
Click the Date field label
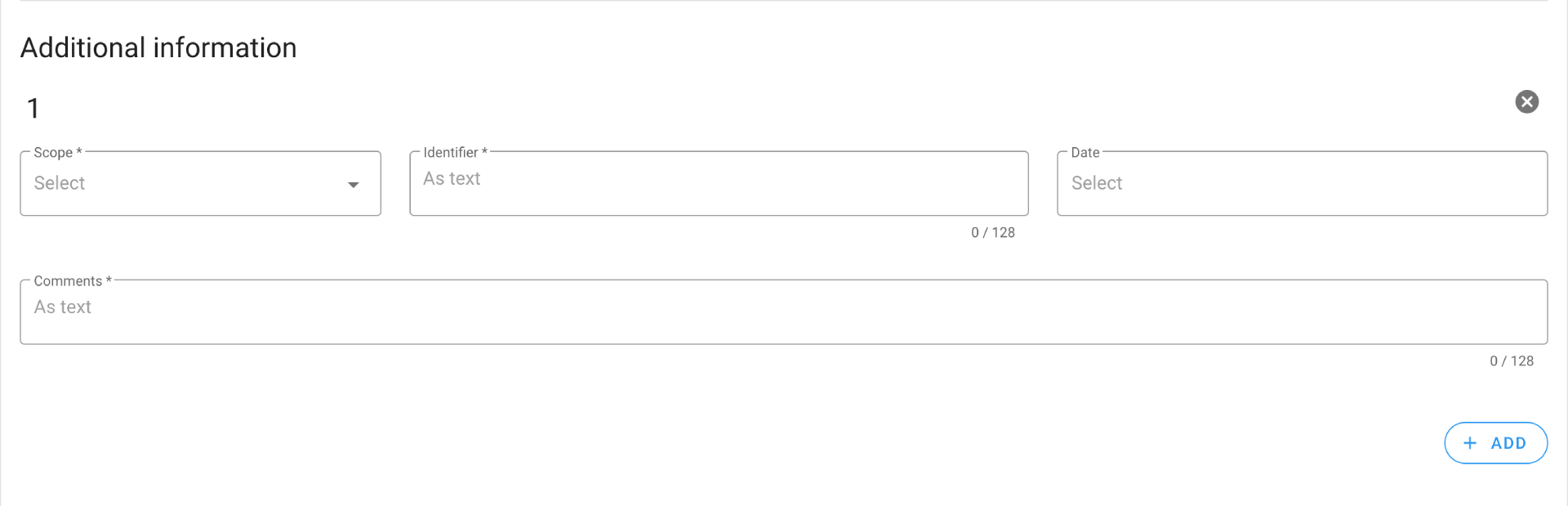(x=1085, y=153)
